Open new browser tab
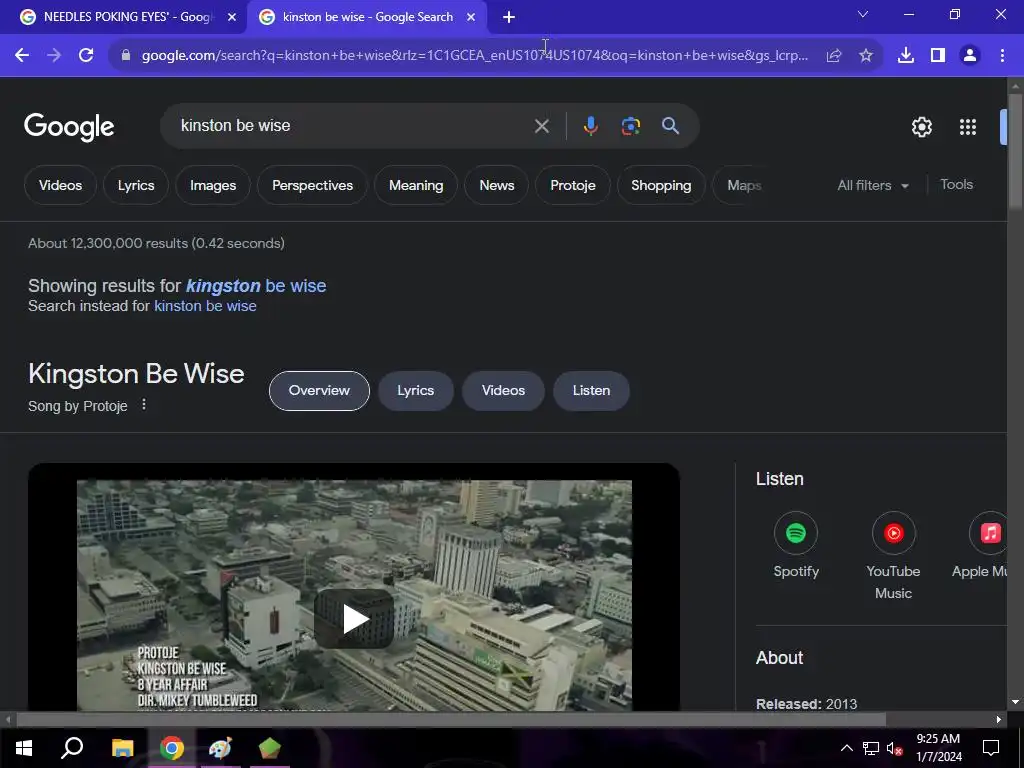 pos(509,17)
